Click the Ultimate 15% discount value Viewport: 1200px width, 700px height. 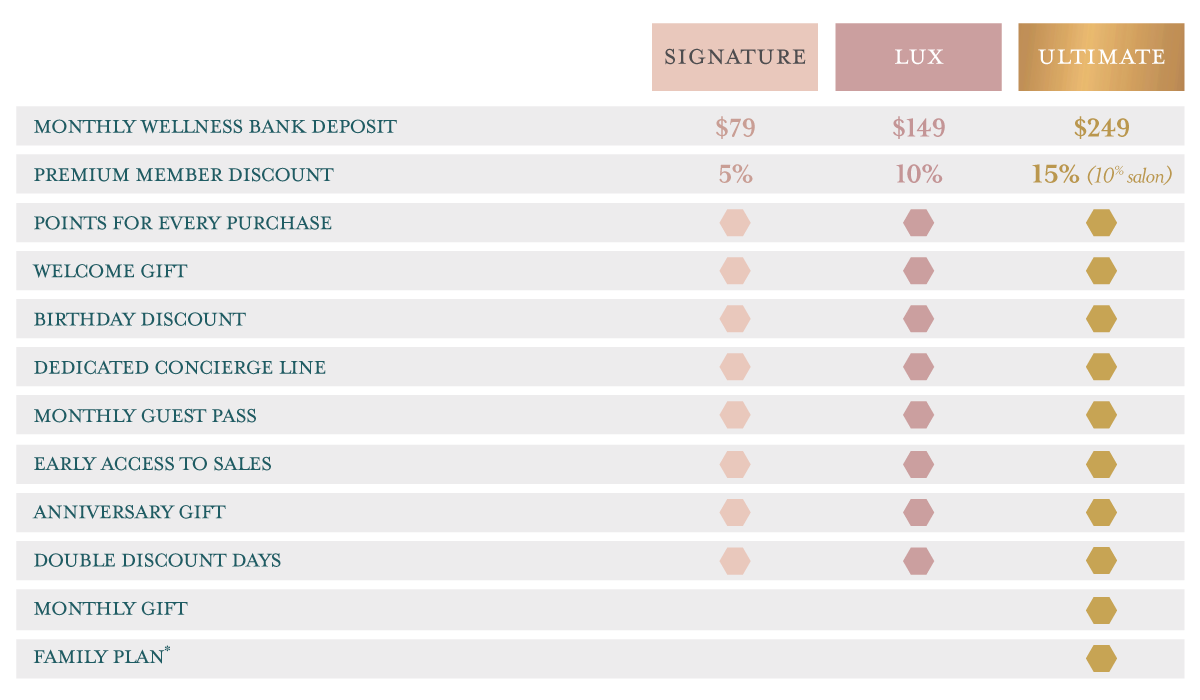(x=1057, y=175)
